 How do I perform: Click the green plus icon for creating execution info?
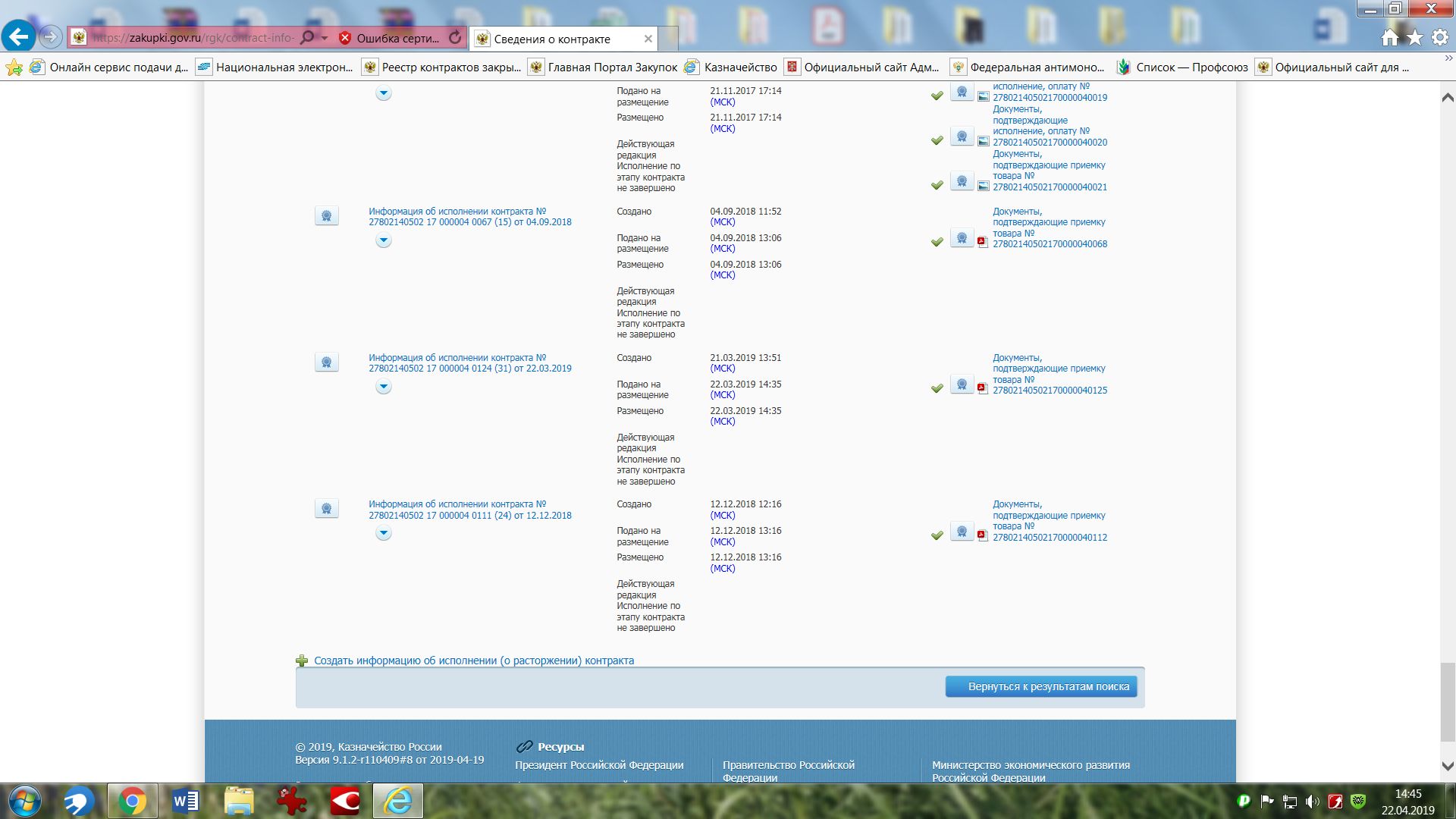[302, 661]
